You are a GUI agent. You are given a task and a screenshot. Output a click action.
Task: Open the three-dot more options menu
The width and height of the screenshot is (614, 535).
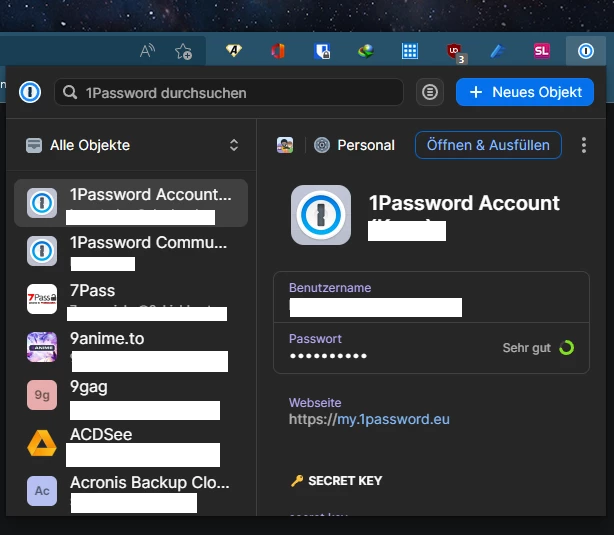point(583,145)
